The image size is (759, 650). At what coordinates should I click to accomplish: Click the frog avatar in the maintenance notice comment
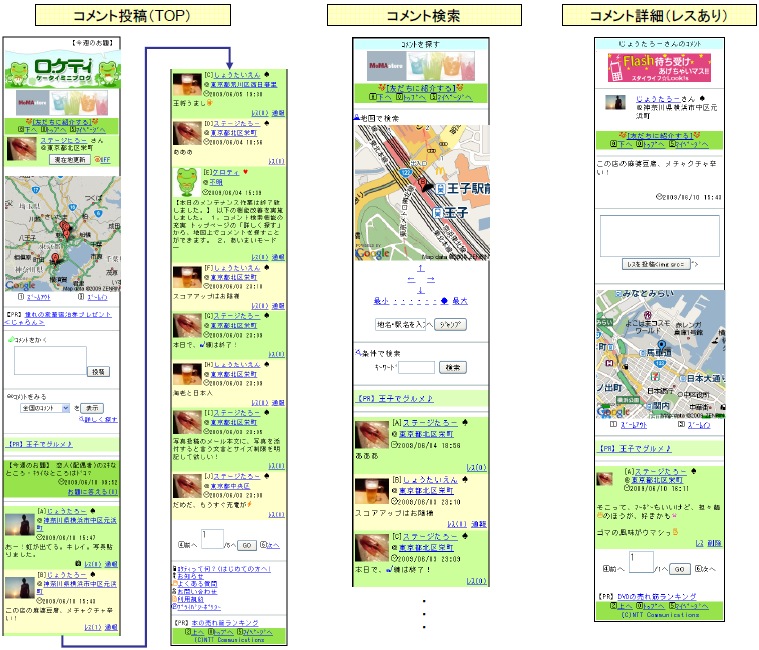click(x=187, y=183)
